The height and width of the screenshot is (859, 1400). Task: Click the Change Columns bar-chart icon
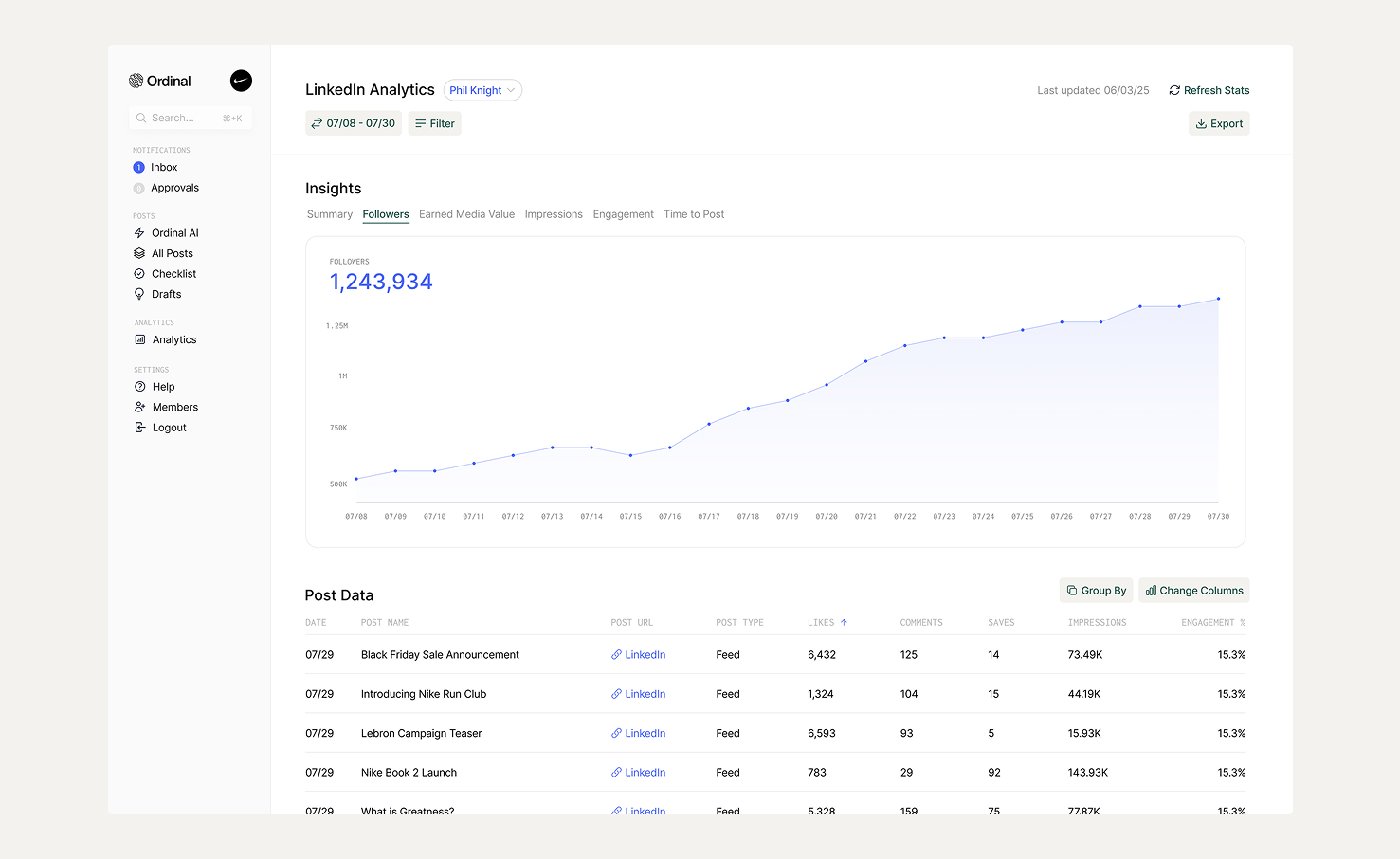1151,590
